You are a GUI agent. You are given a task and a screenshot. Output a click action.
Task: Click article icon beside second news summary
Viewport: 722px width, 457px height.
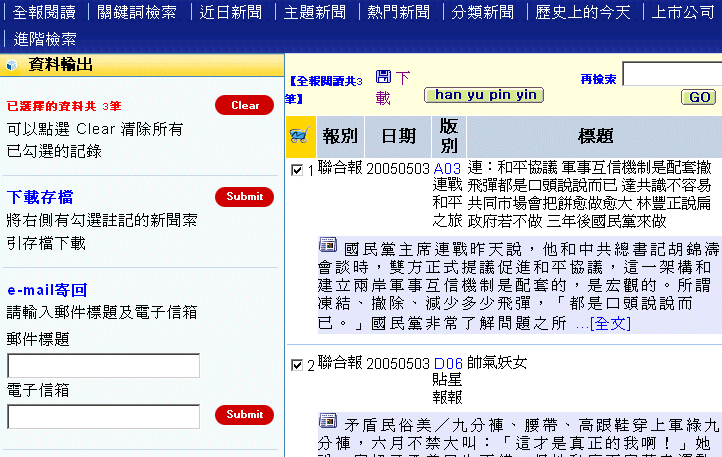point(328,420)
